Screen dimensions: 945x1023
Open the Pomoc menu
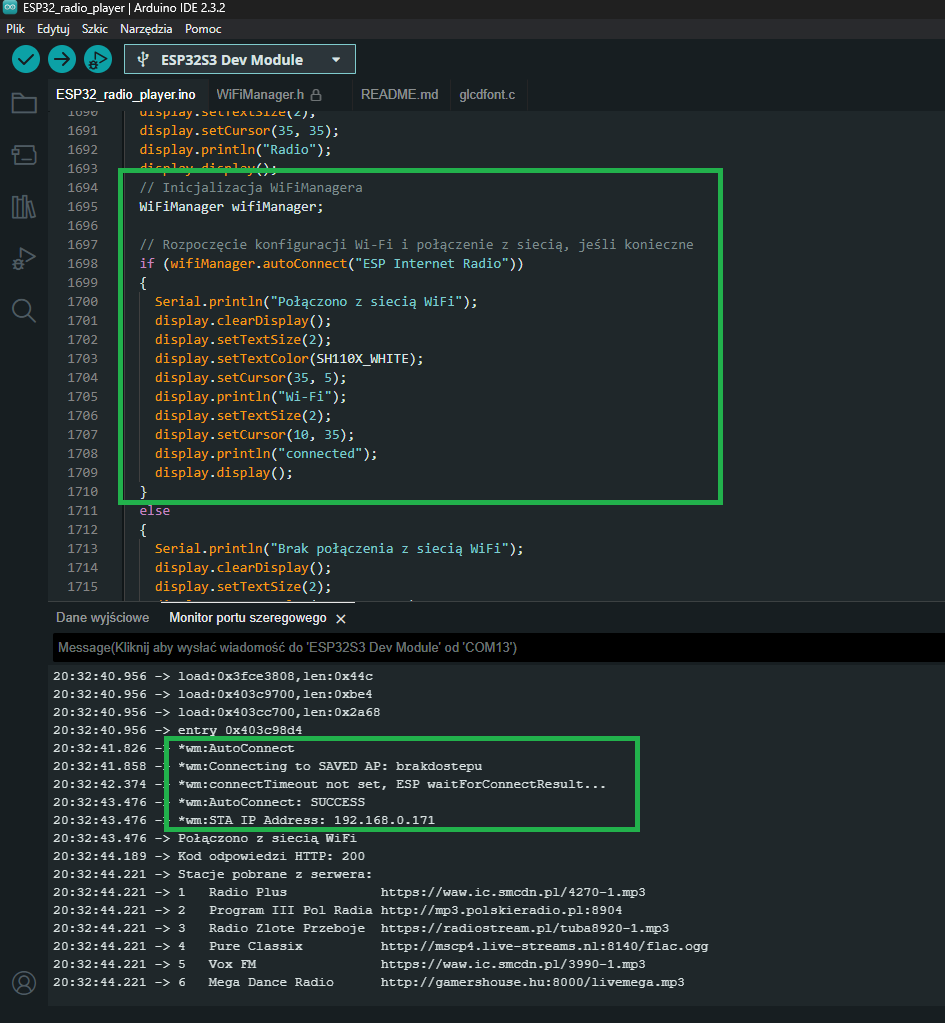[203, 29]
